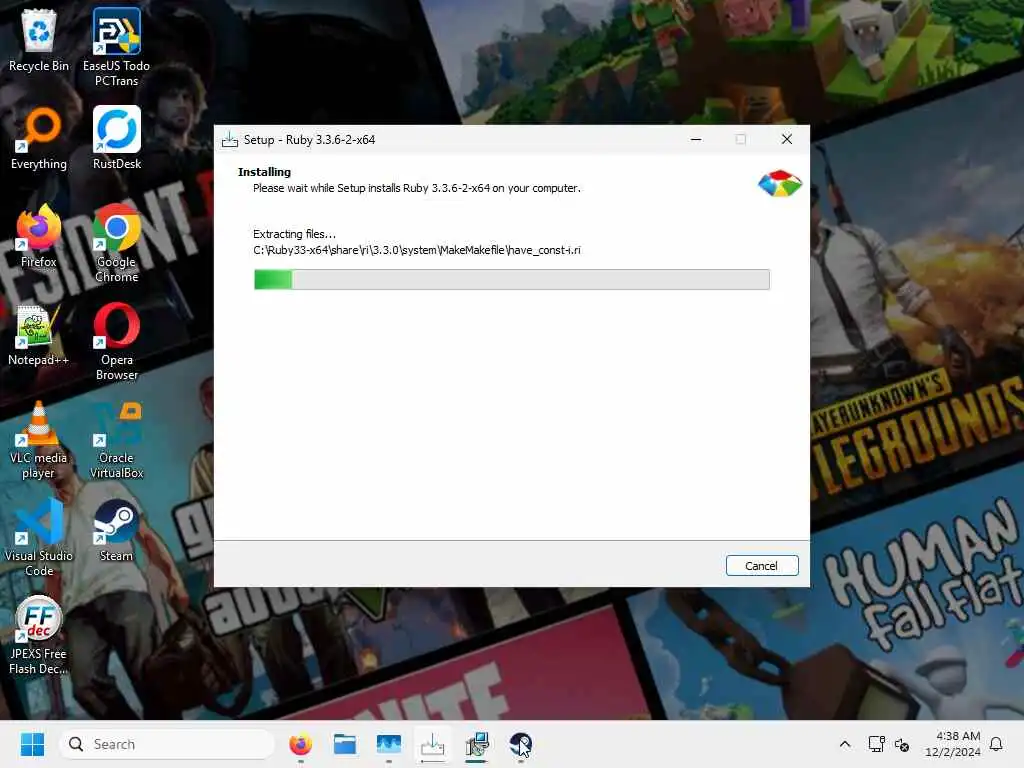Select the VLC media player shortcut

(39, 439)
